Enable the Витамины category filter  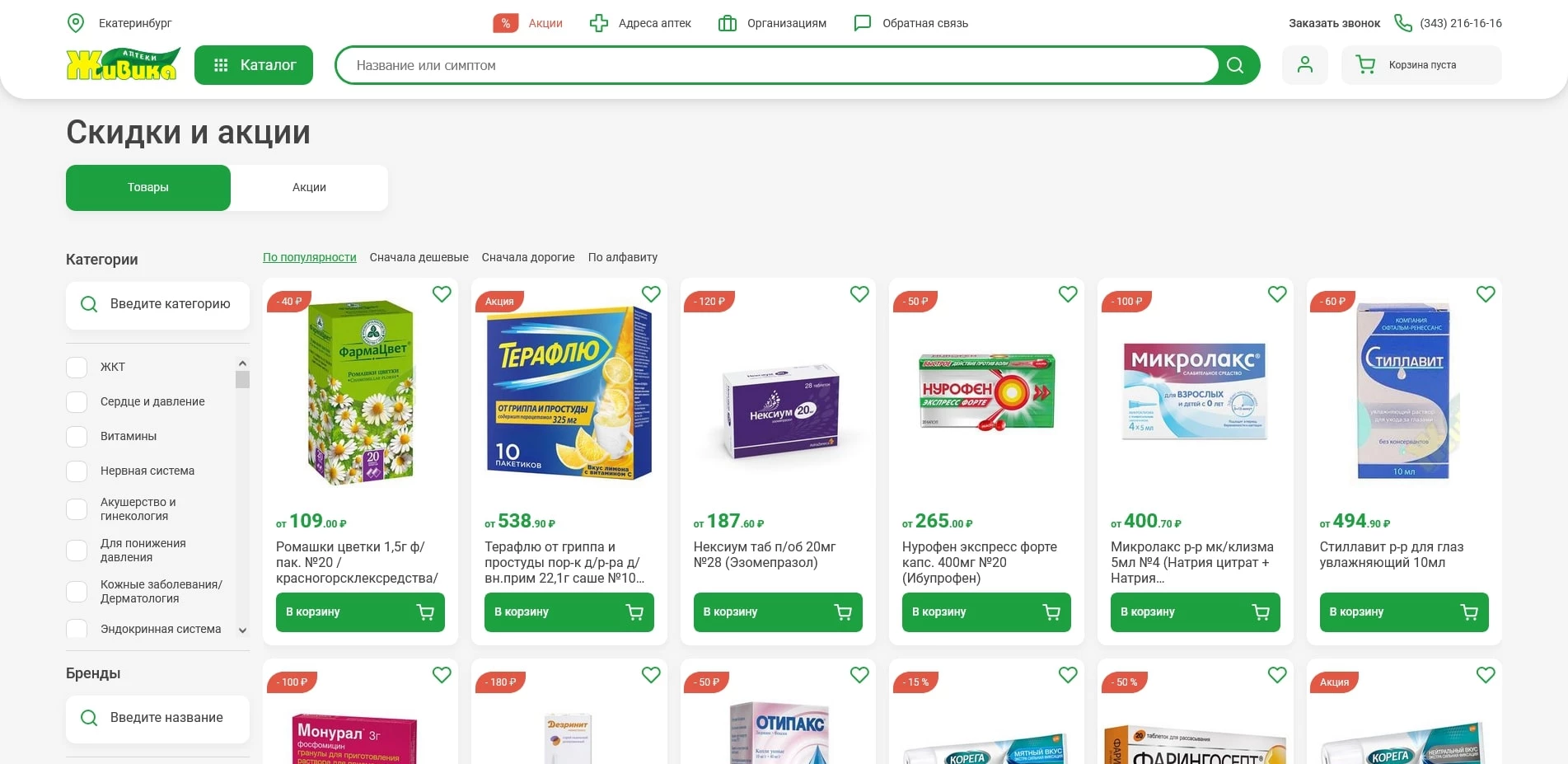[x=77, y=437]
